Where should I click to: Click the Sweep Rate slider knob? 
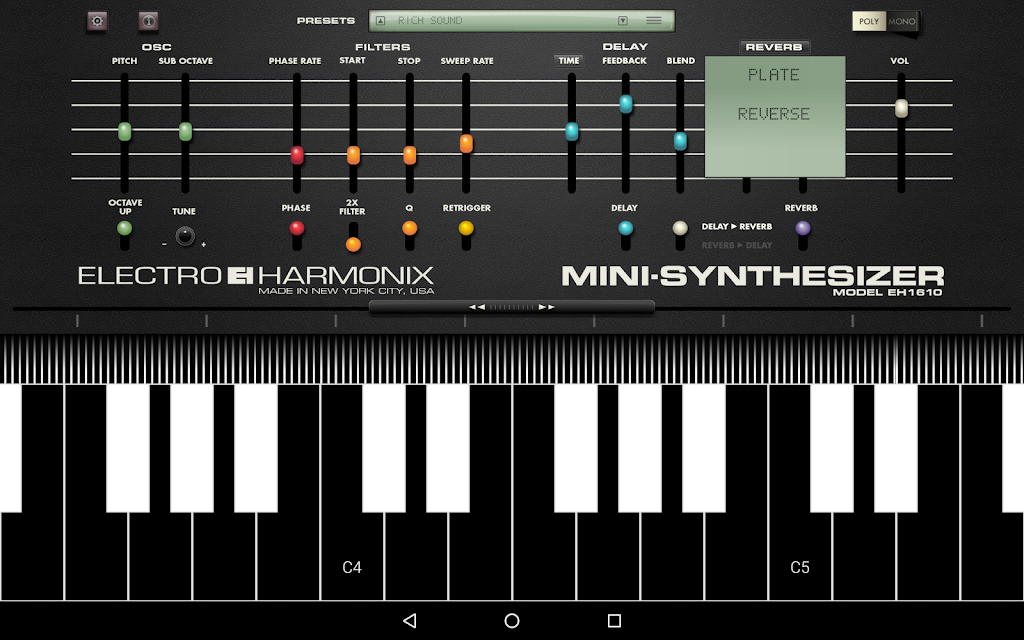tap(466, 143)
